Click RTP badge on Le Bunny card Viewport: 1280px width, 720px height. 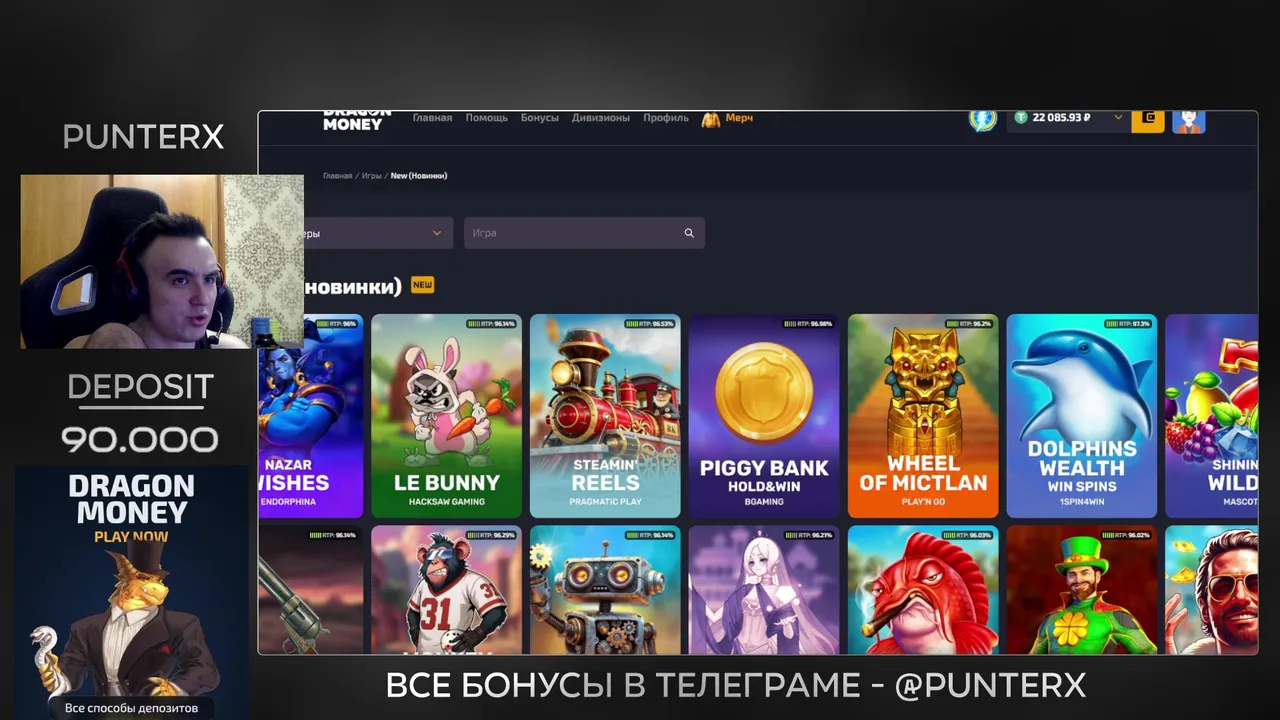[490, 324]
